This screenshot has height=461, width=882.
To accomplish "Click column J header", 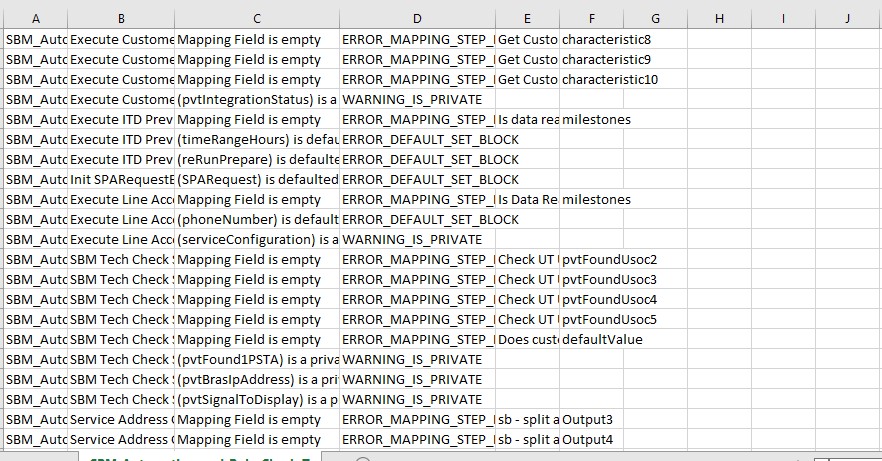I will point(846,18).
